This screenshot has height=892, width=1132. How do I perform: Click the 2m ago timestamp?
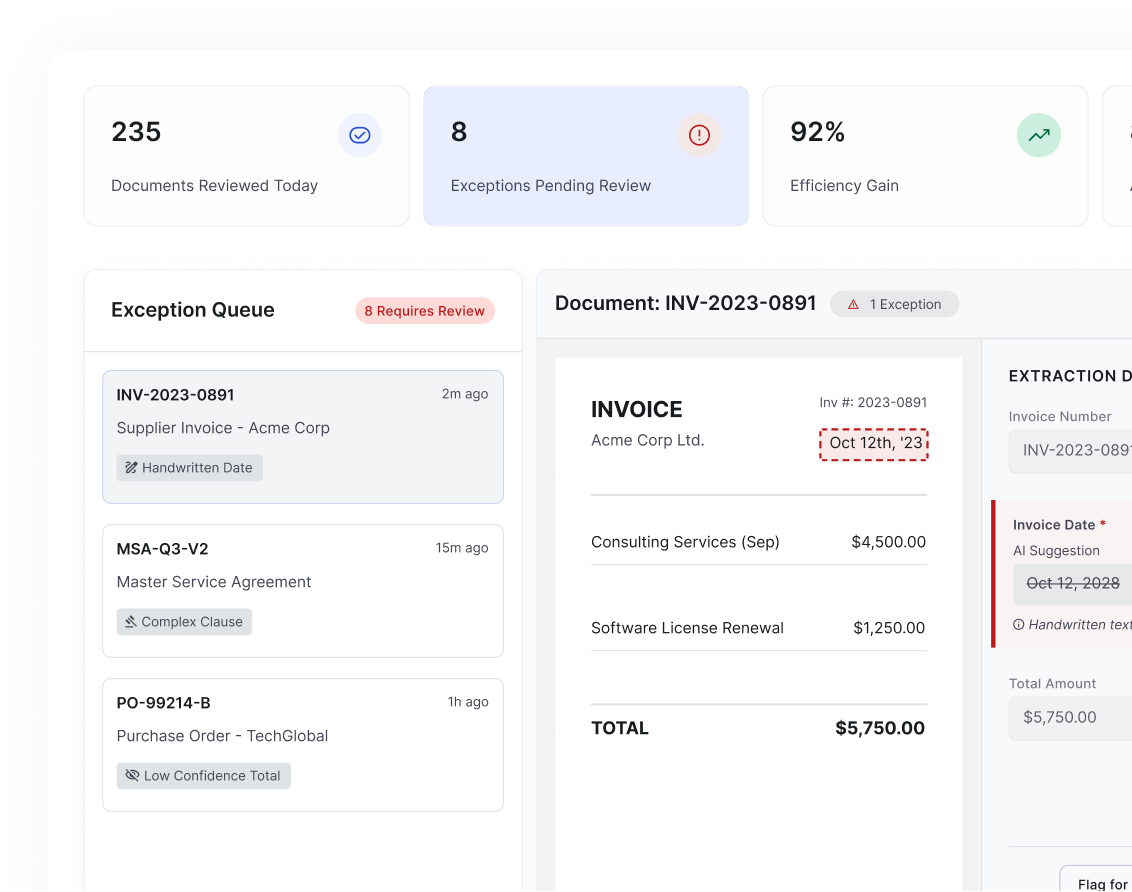tap(465, 394)
